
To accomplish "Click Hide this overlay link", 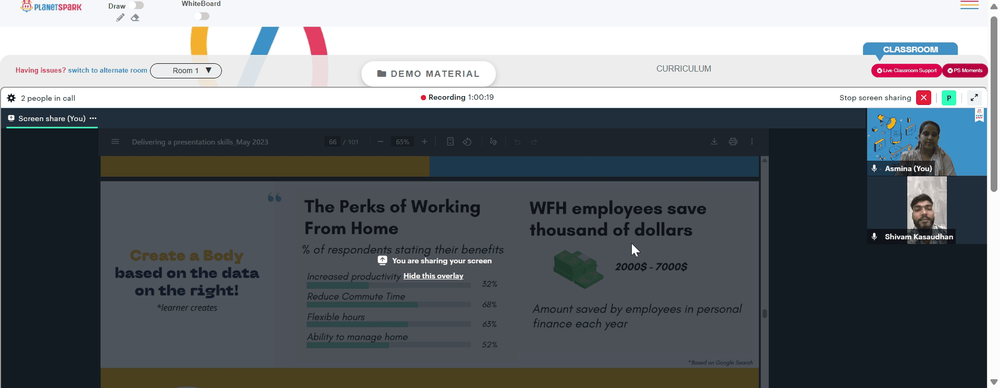I will pyautogui.click(x=434, y=276).
